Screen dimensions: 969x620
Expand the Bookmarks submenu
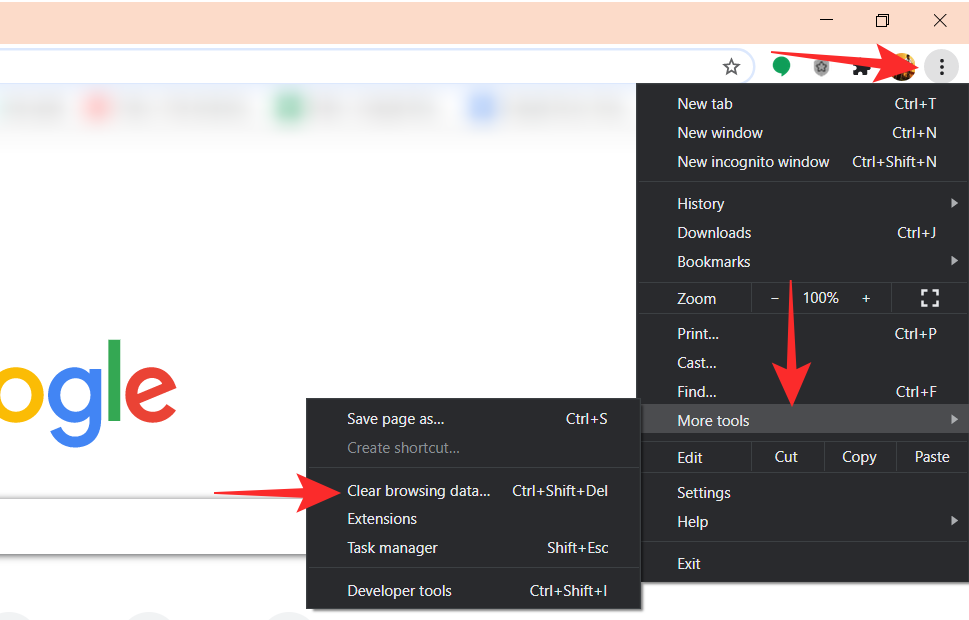click(x=802, y=262)
